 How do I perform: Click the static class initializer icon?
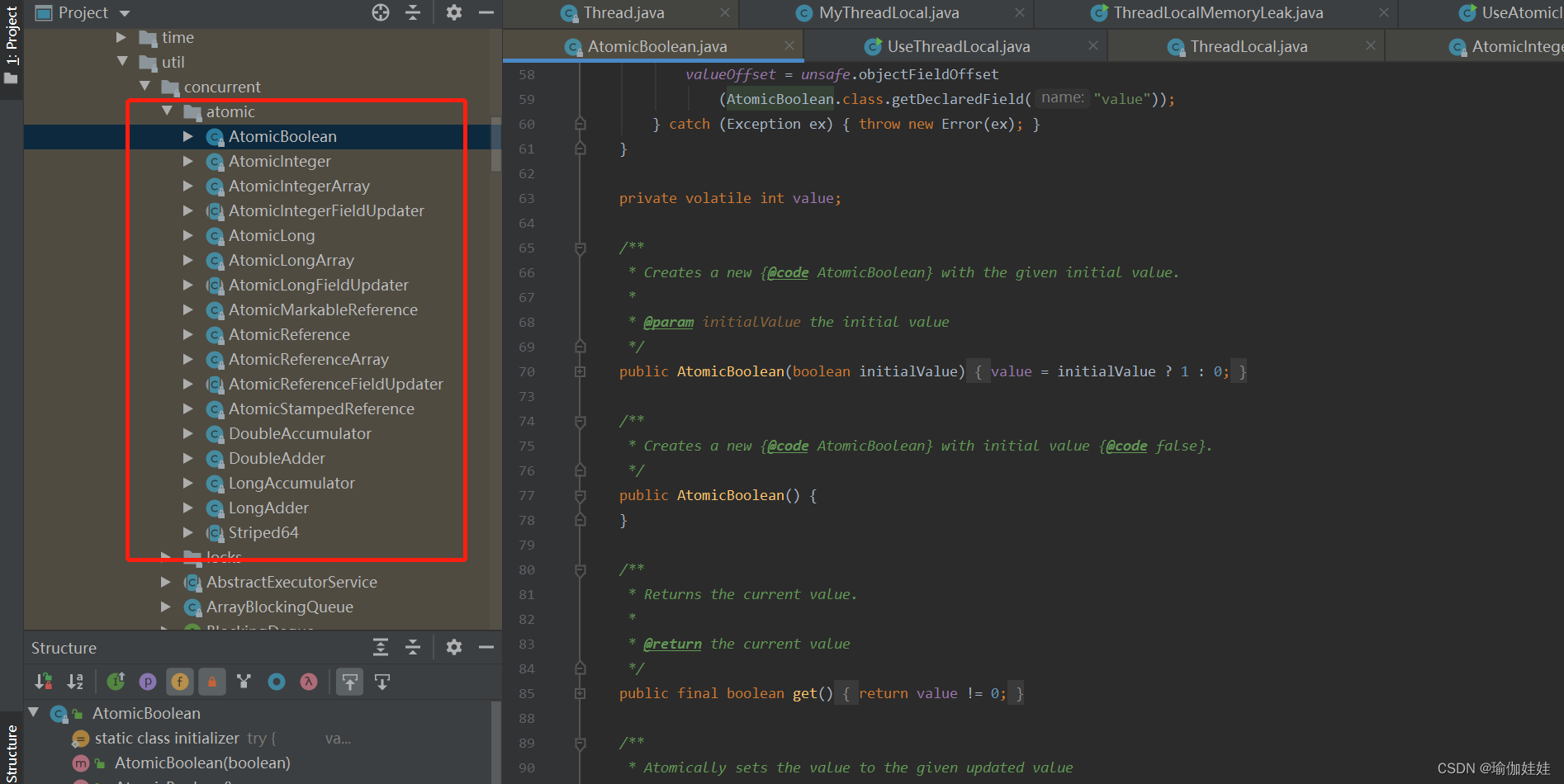point(81,739)
